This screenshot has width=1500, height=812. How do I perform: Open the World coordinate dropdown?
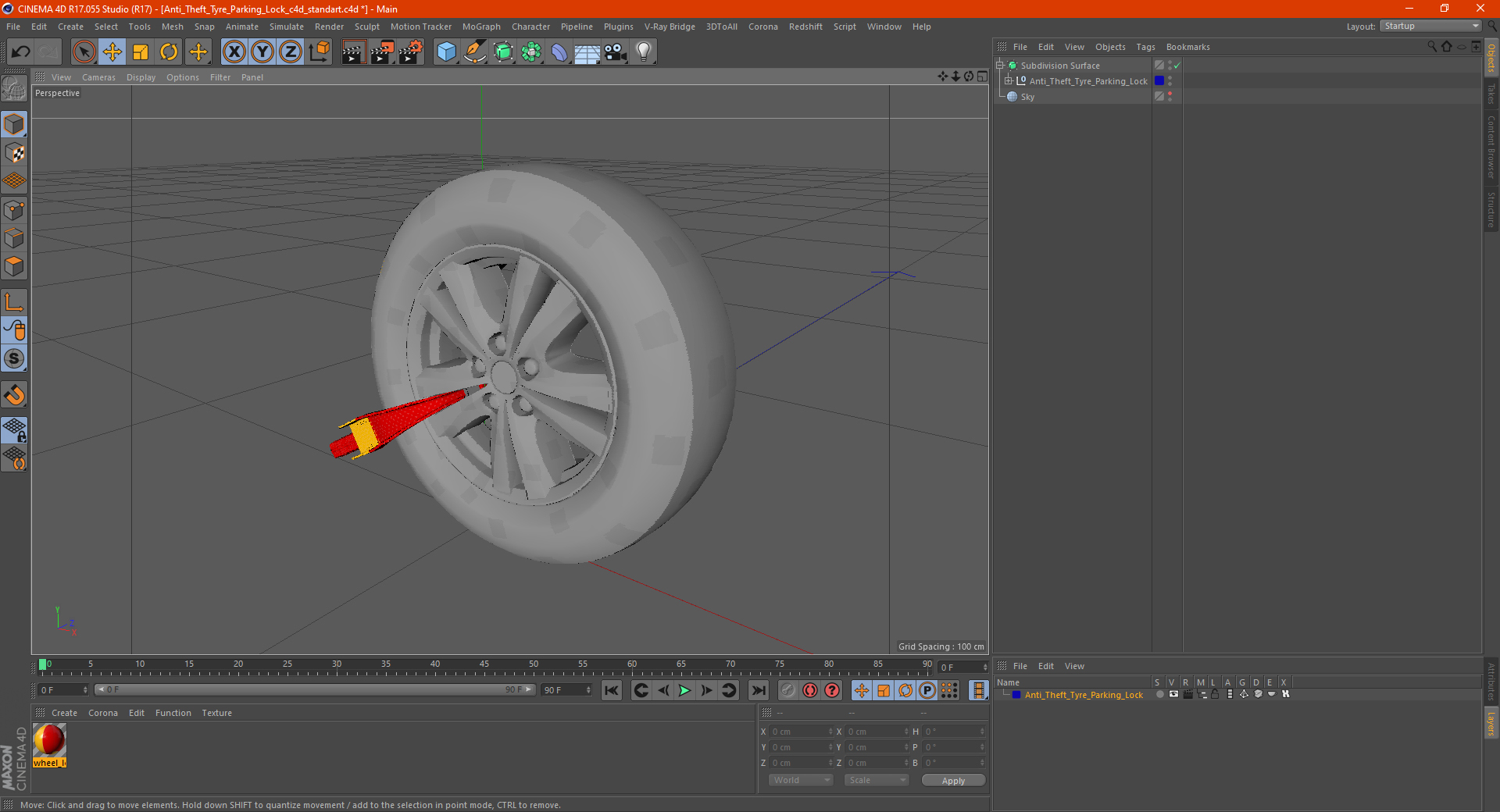(x=801, y=780)
